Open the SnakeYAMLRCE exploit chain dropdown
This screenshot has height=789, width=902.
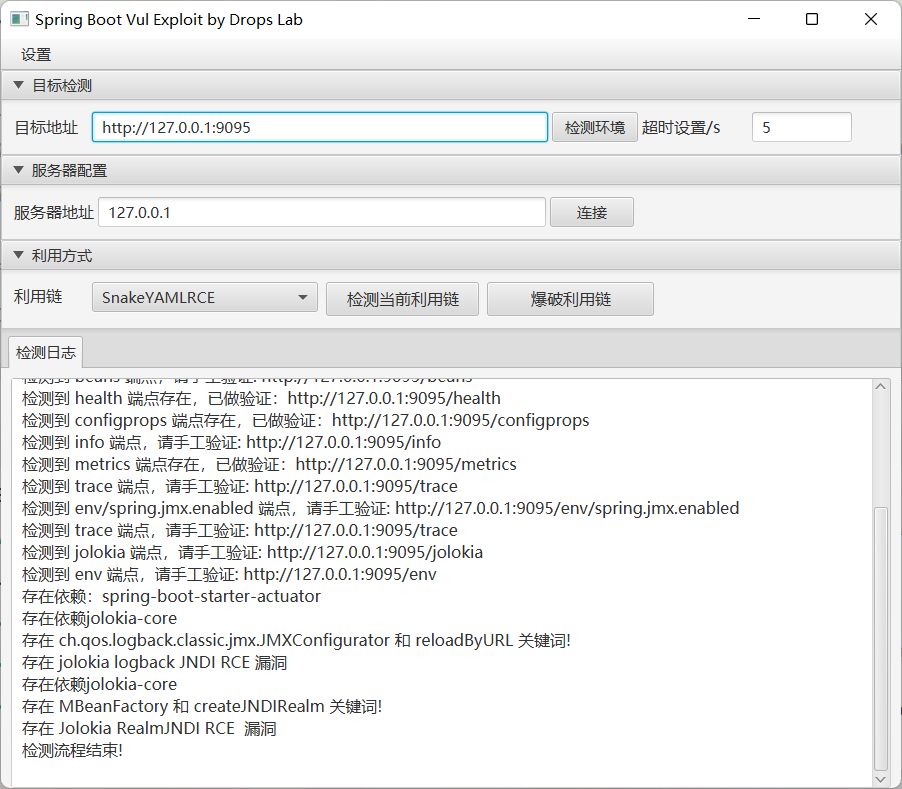point(204,297)
